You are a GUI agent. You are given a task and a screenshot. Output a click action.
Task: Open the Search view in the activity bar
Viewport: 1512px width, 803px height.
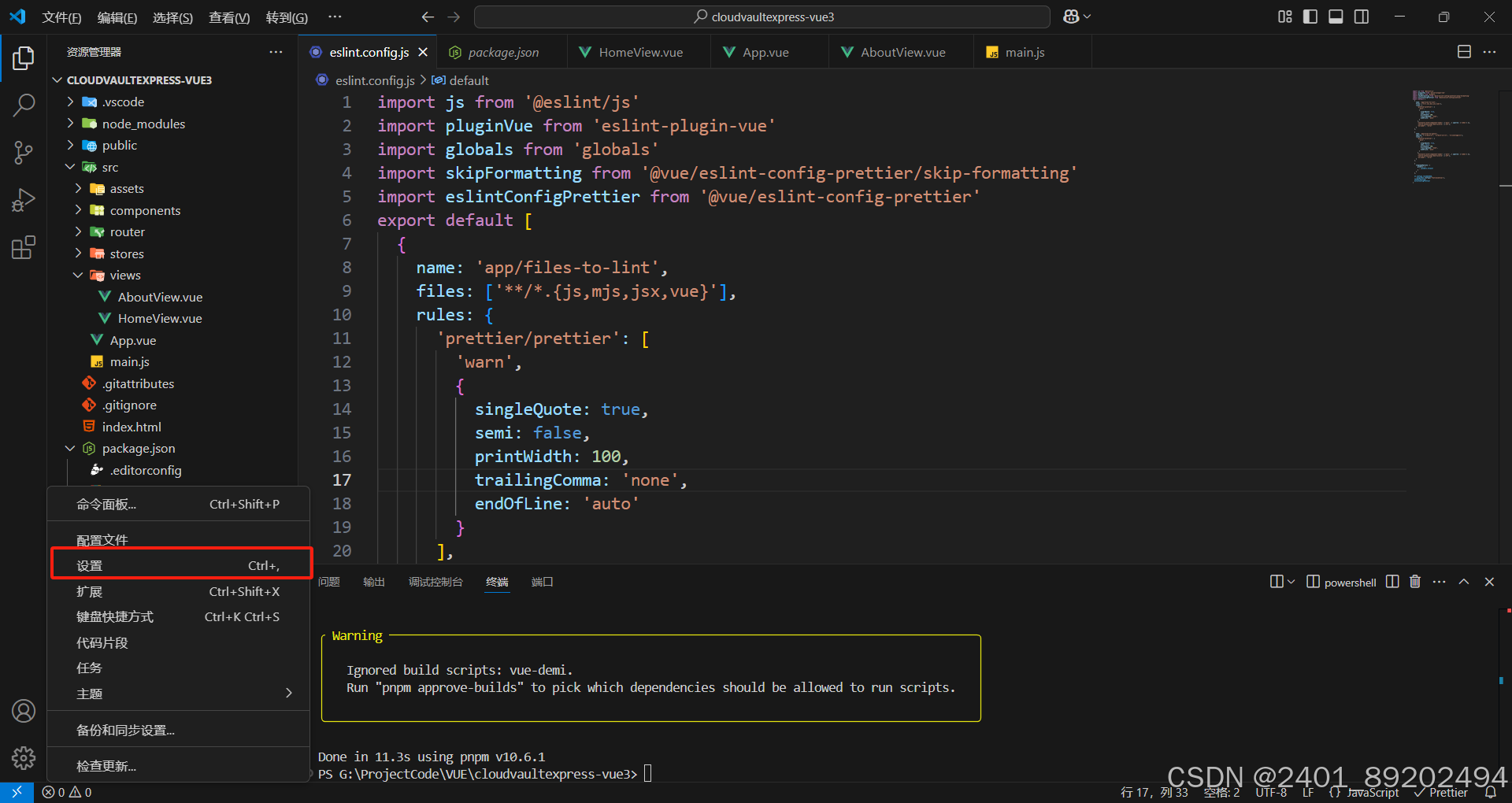[24, 105]
